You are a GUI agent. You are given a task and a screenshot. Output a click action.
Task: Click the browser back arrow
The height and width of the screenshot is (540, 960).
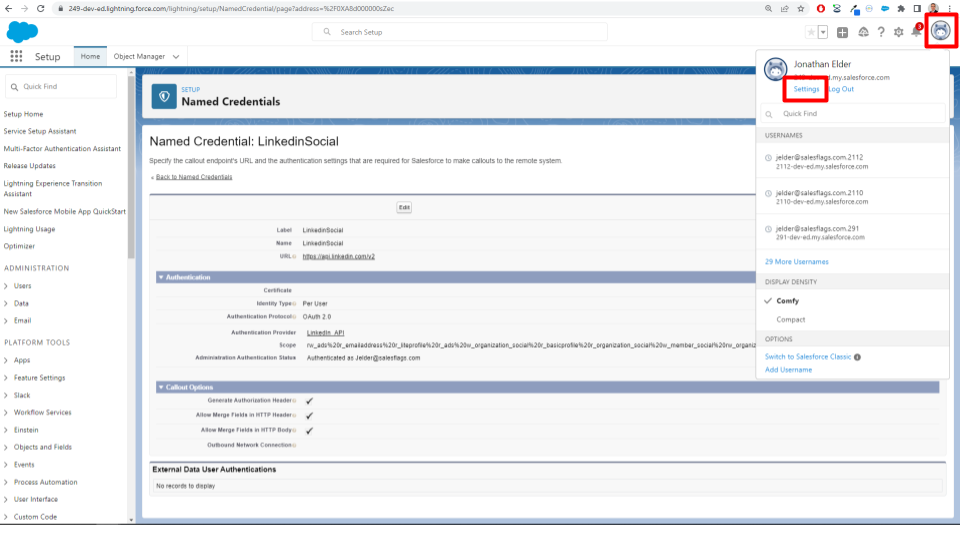tap(9, 9)
